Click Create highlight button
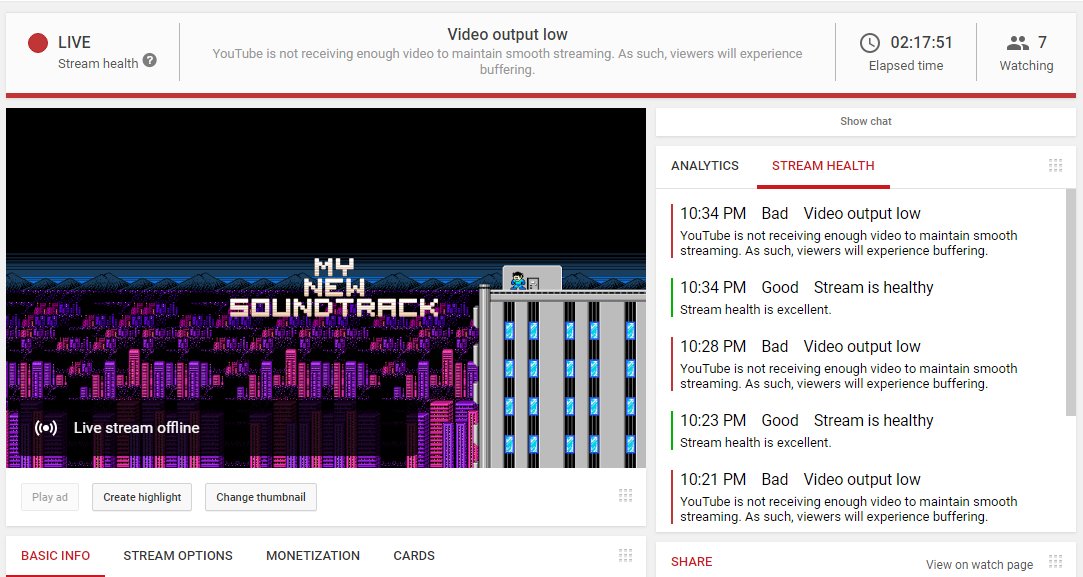1083x577 pixels. point(142,497)
